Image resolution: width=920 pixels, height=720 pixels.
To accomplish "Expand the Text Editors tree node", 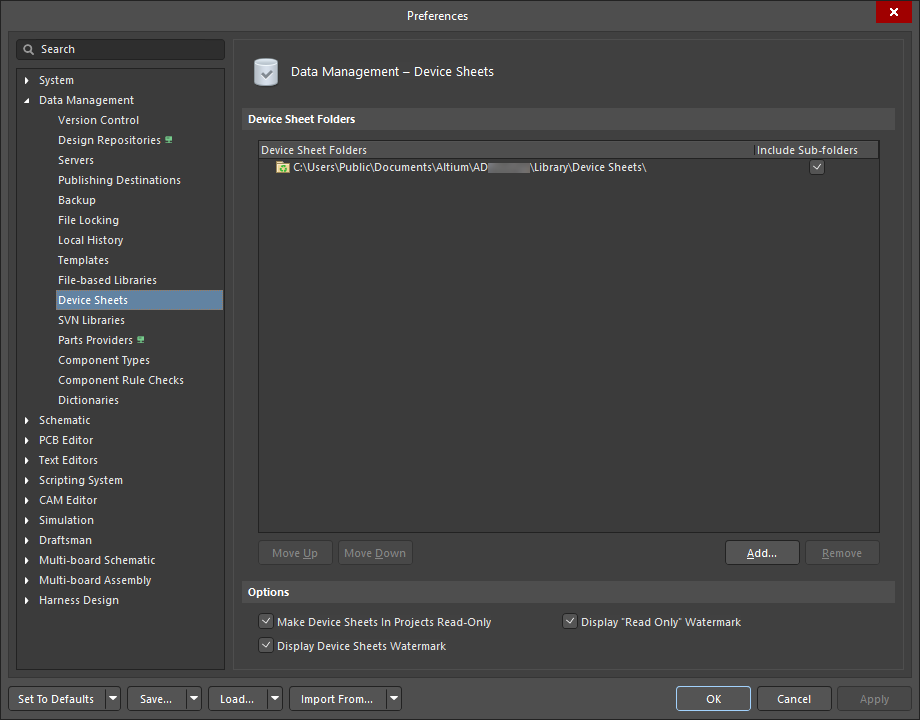I will [x=26, y=460].
